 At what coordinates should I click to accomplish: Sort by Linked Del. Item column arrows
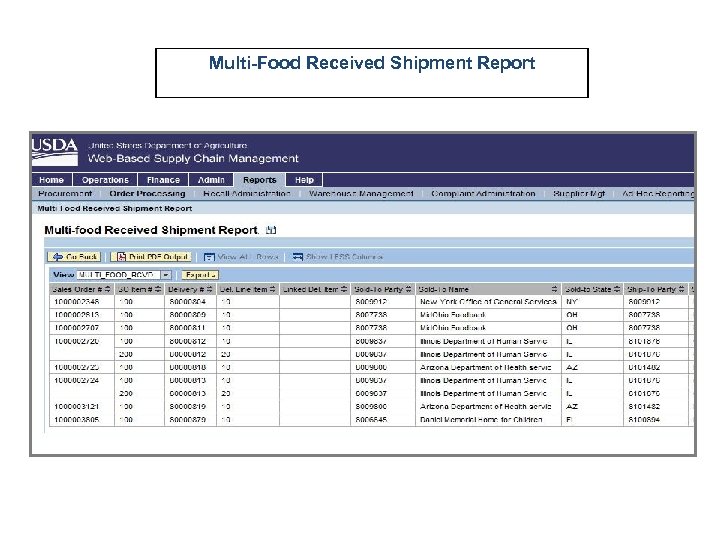click(x=344, y=289)
